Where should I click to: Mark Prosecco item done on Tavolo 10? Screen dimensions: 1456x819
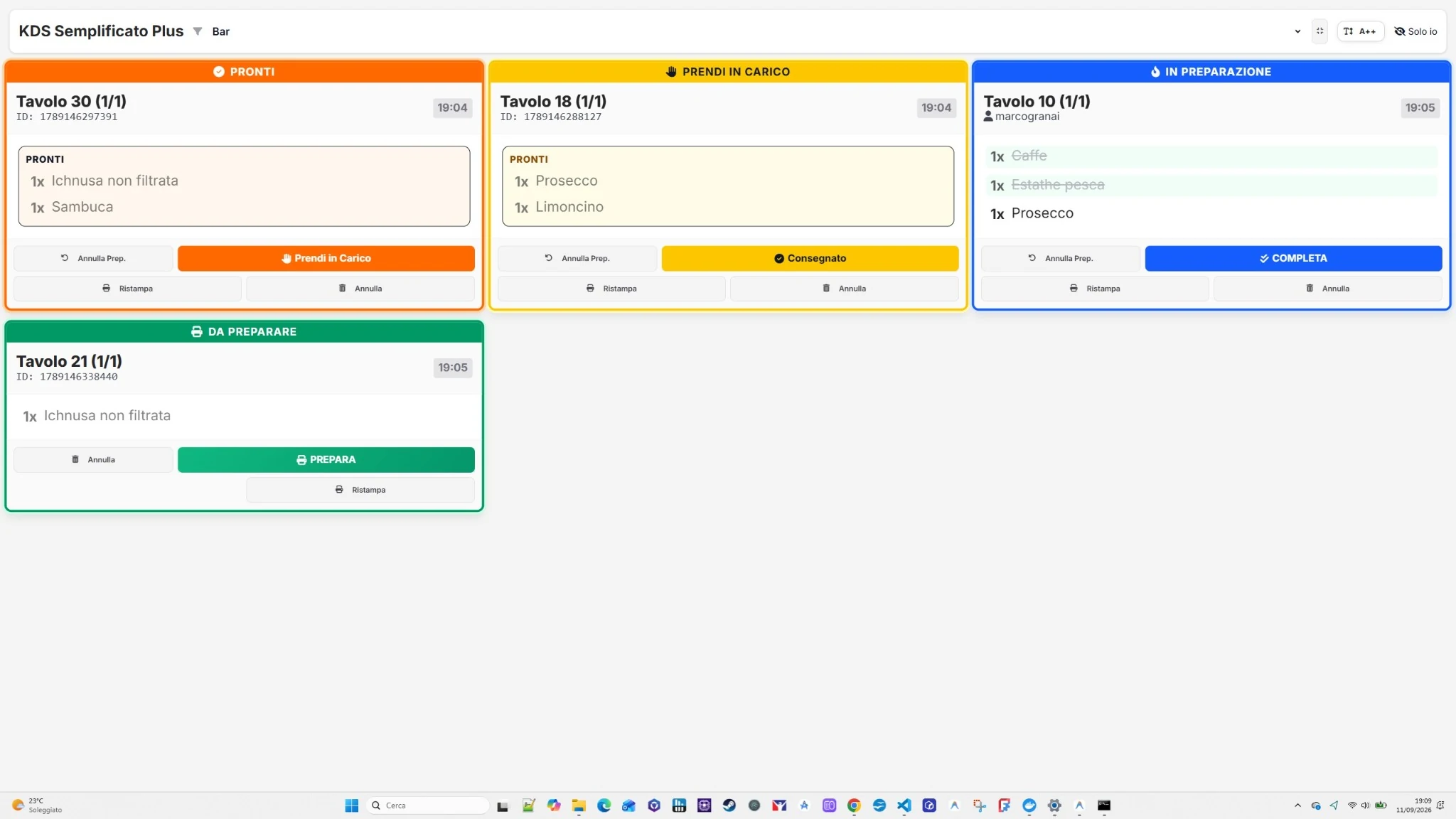click(x=1211, y=213)
